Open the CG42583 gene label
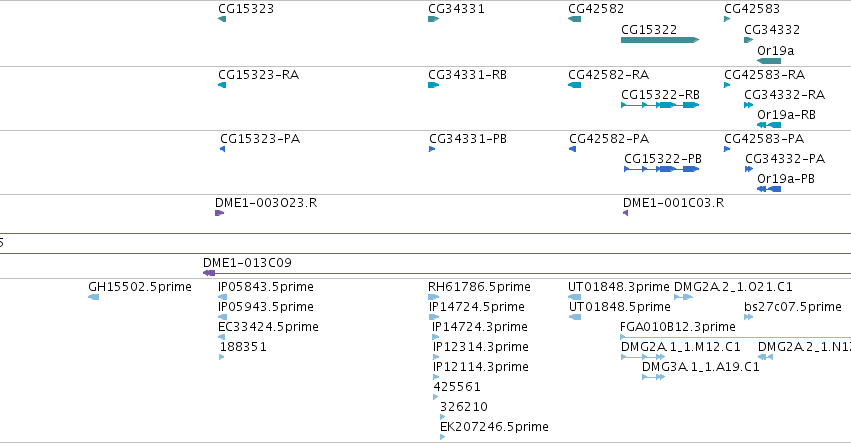 (x=752, y=9)
